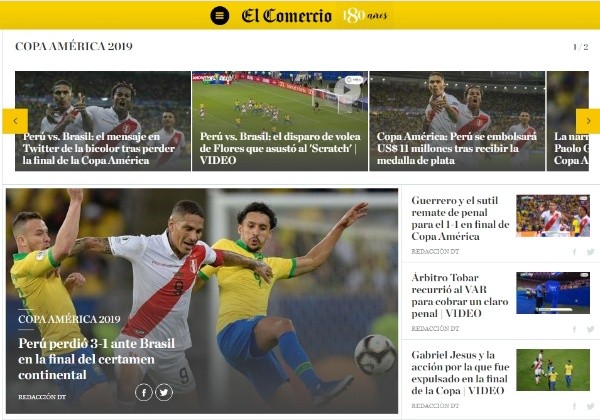600x420 pixels.
Task: Share main Perú-Brasil story on Twitter
Action: coord(164,392)
